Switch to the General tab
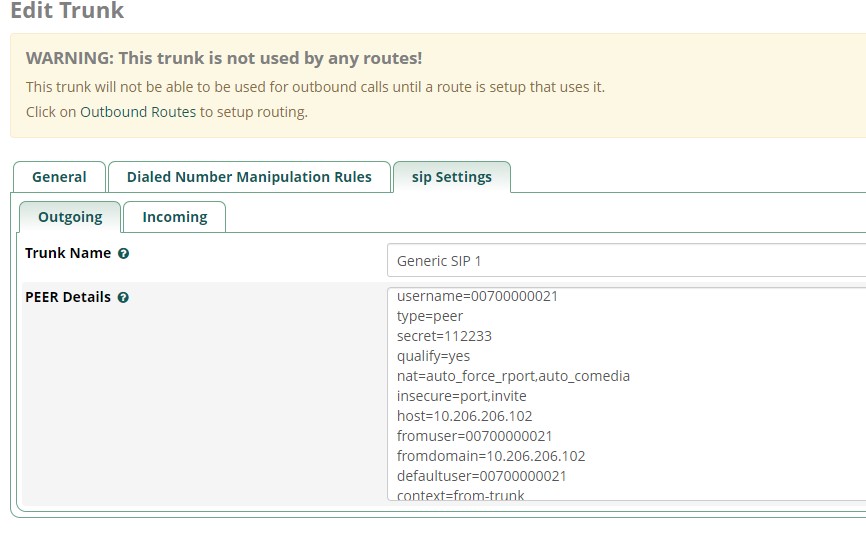Image resolution: width=866 pixels, height=554 pixels. (59, 177)
